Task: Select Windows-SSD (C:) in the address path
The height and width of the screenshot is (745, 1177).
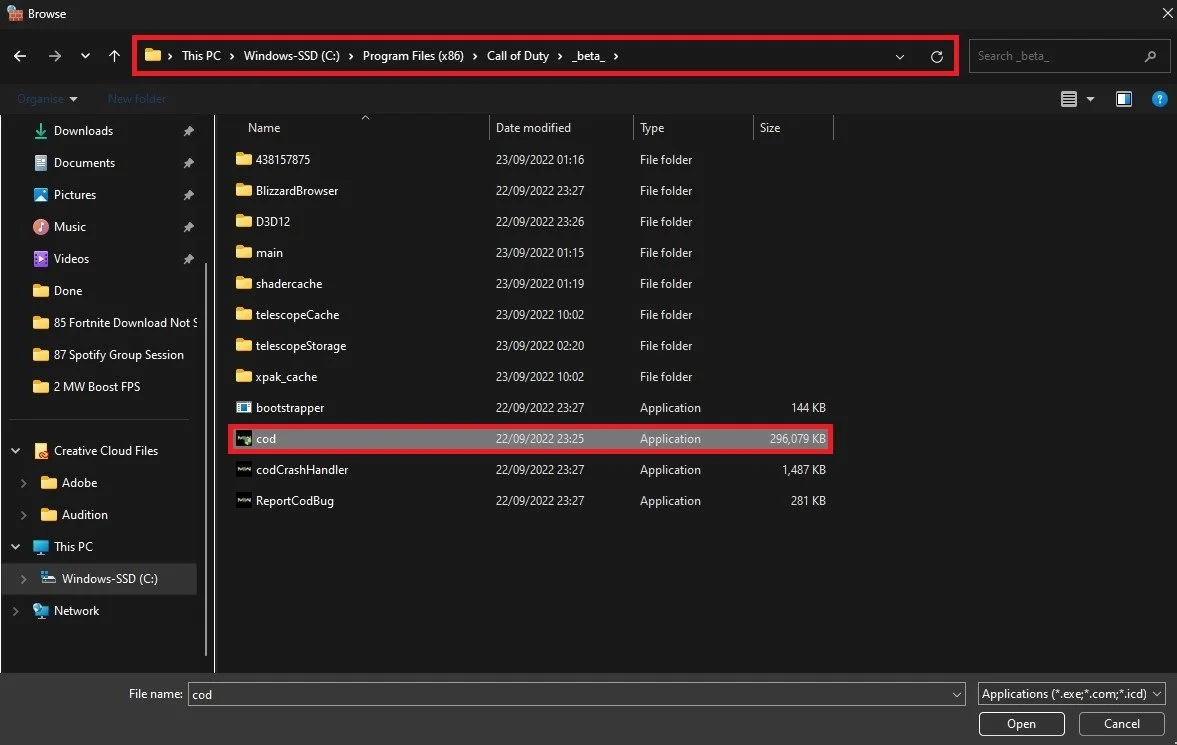Action: [291, 56]
